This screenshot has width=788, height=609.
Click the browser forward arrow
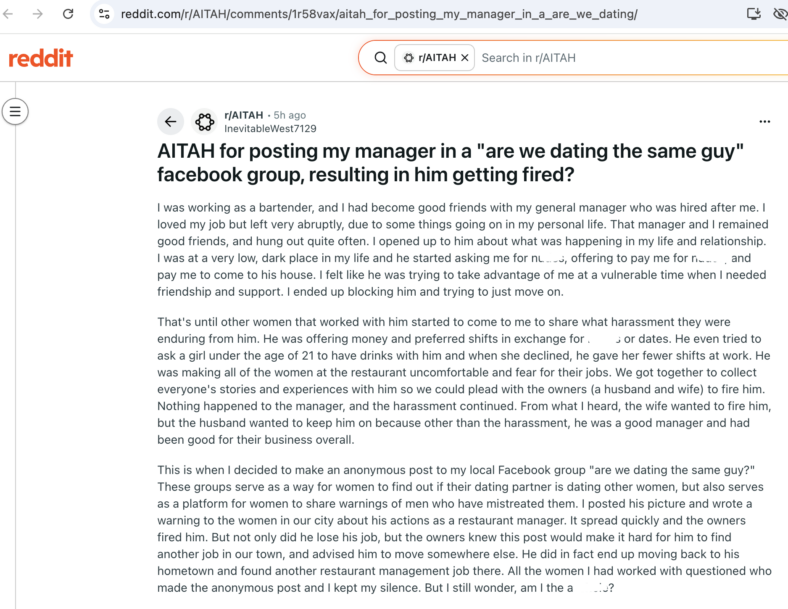coord(38,14)
